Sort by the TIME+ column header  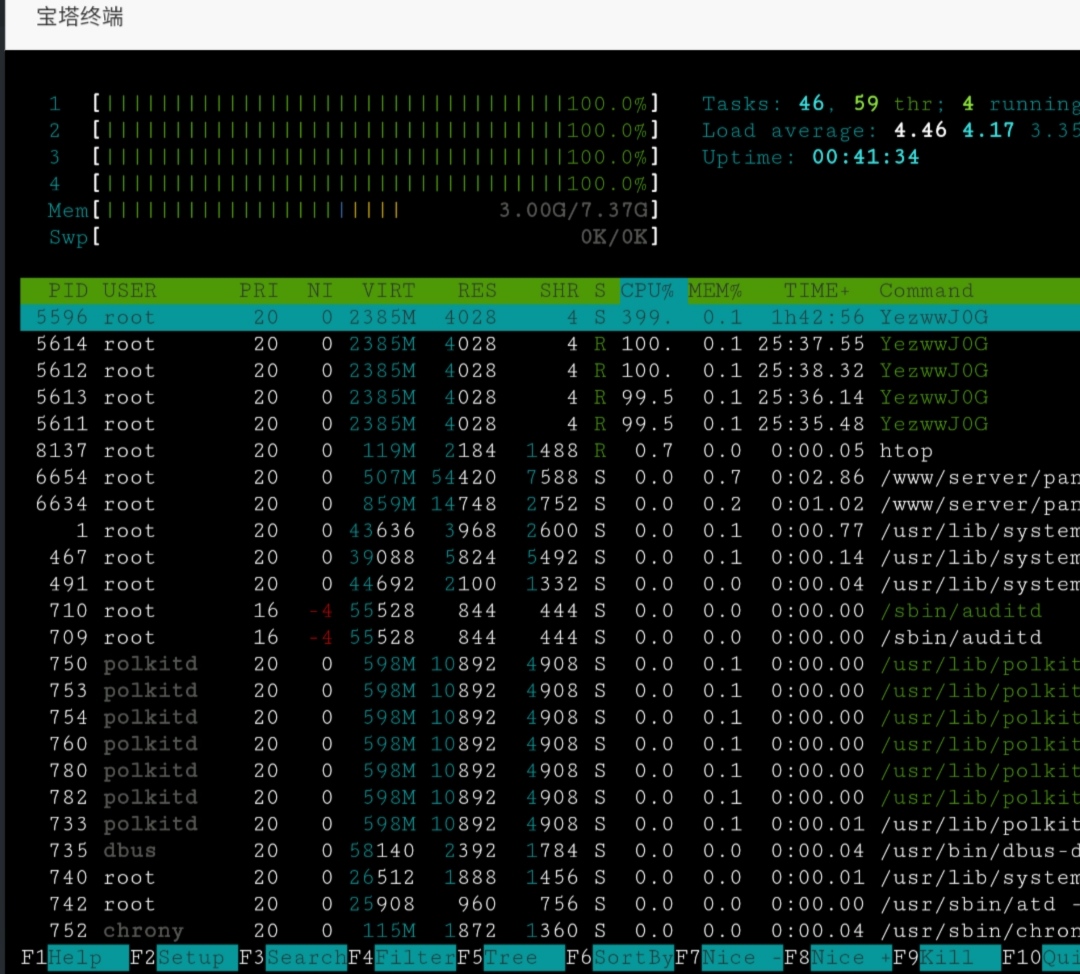click(x=817, y=291)
